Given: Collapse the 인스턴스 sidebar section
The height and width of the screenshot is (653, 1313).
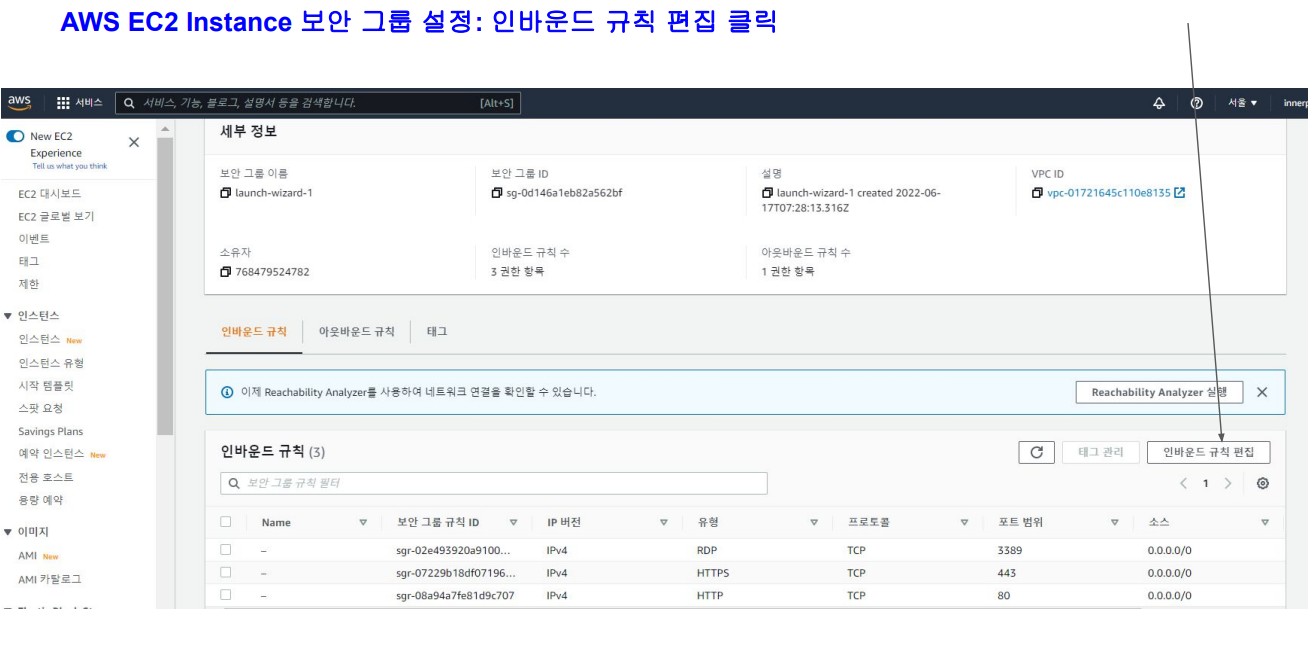Looking at the screenshot, I should [9, 316].
